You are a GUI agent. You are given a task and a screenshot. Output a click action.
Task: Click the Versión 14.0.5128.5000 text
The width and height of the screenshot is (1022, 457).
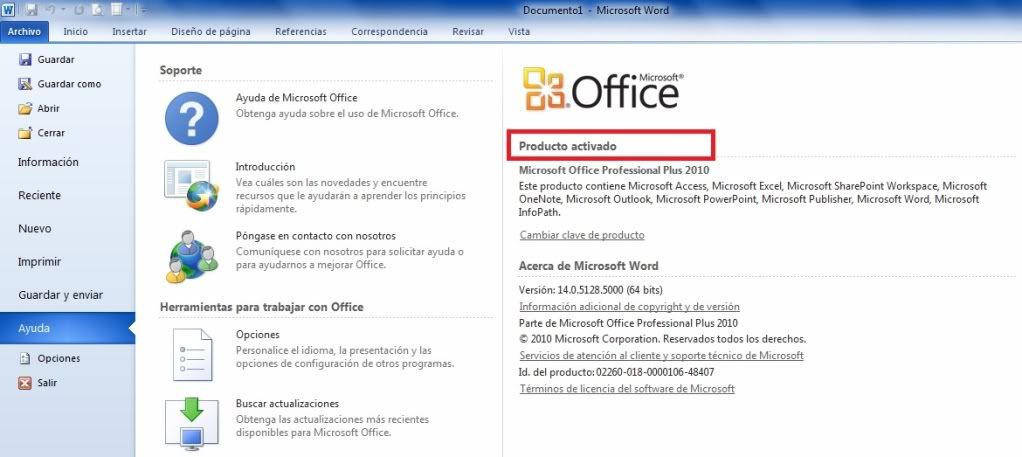click(591, 289)
